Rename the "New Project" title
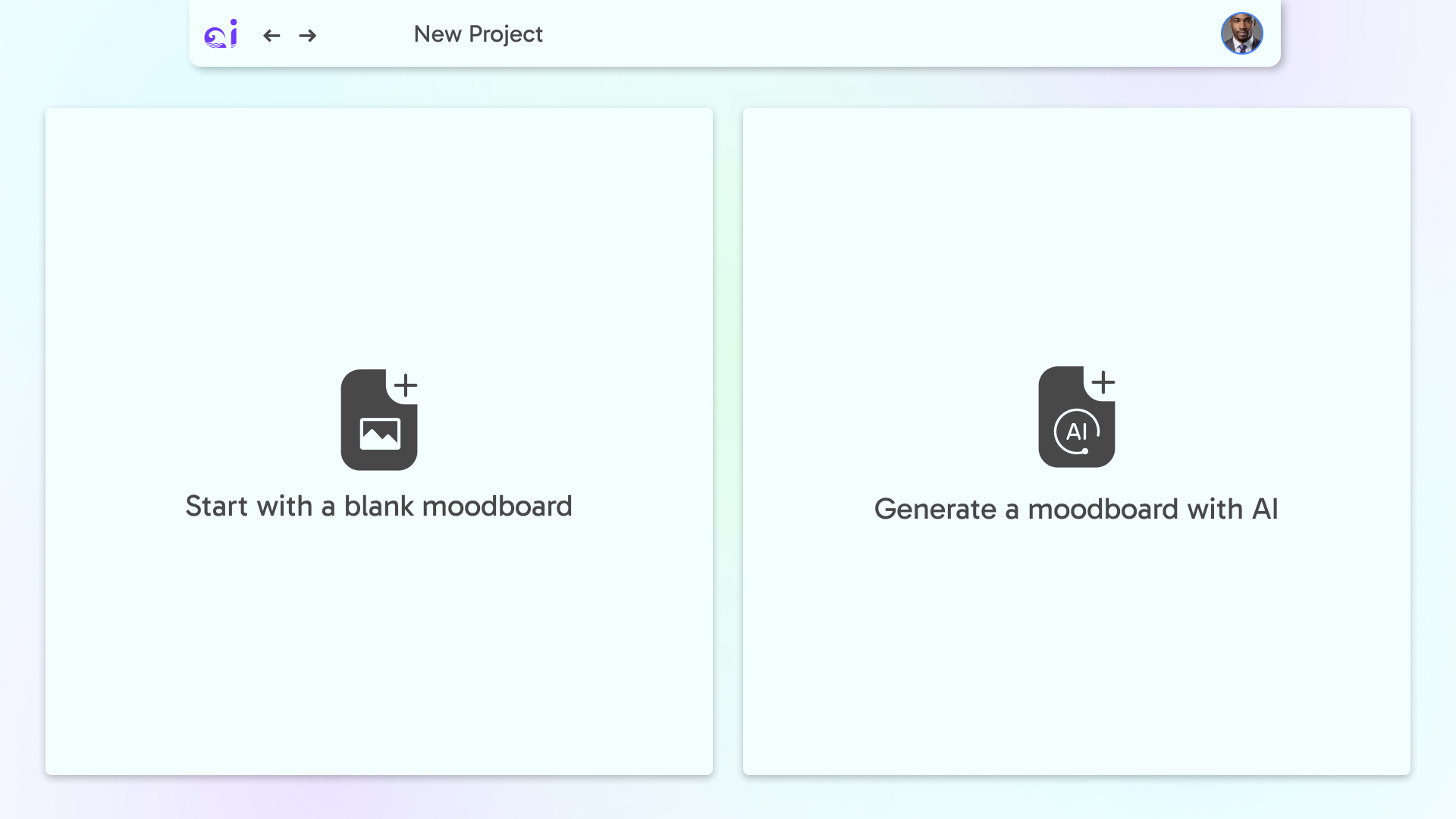 pyautogui.click(x=479, y=34)
